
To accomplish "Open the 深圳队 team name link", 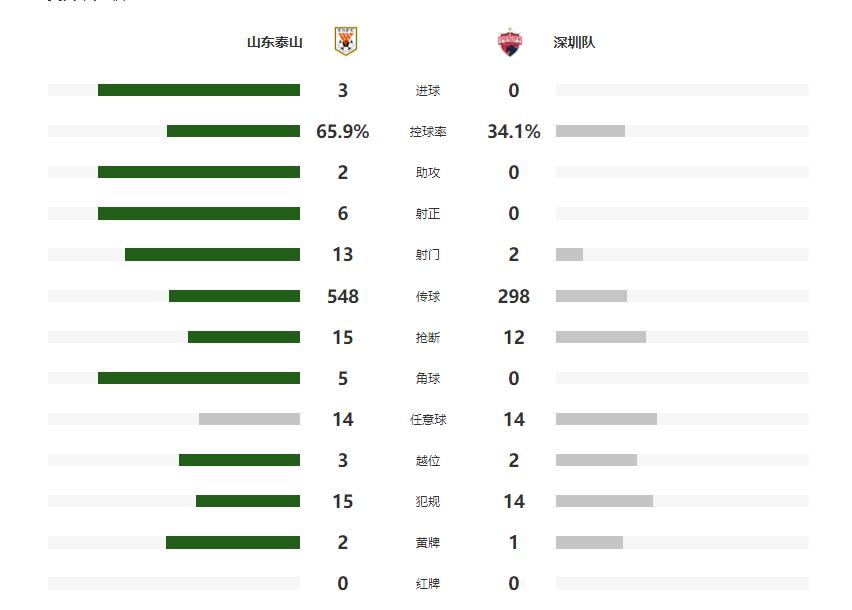I will pyautogui.click(x=574, y=42).
